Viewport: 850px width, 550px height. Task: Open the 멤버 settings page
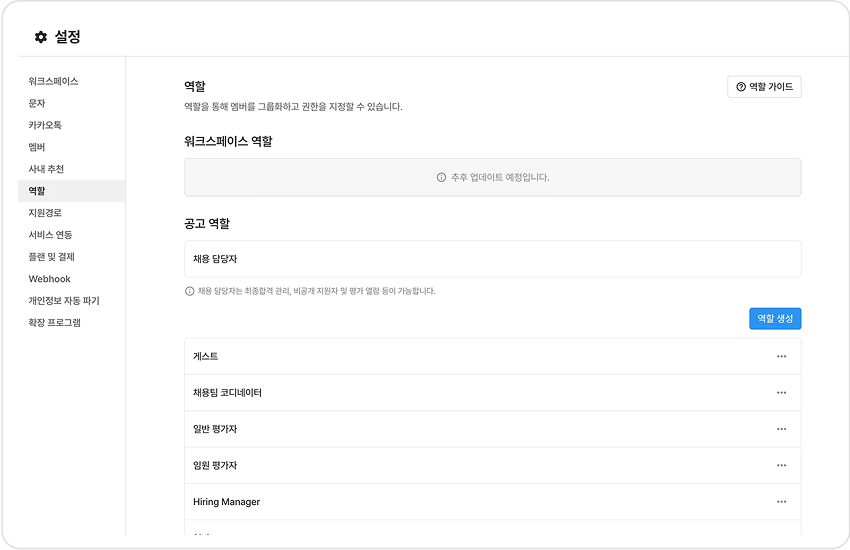pyautogui.click(x=37, y=147)
